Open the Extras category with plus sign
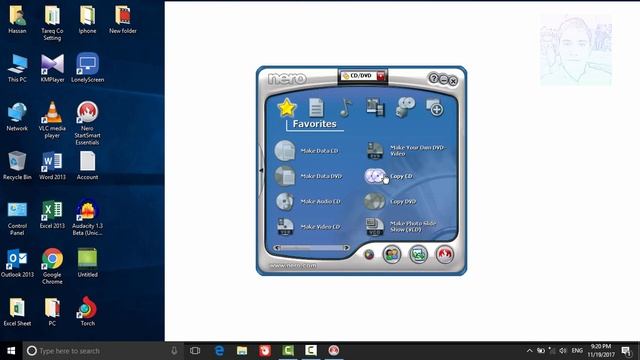Screen dimensions: 640x360 (434, 108)
